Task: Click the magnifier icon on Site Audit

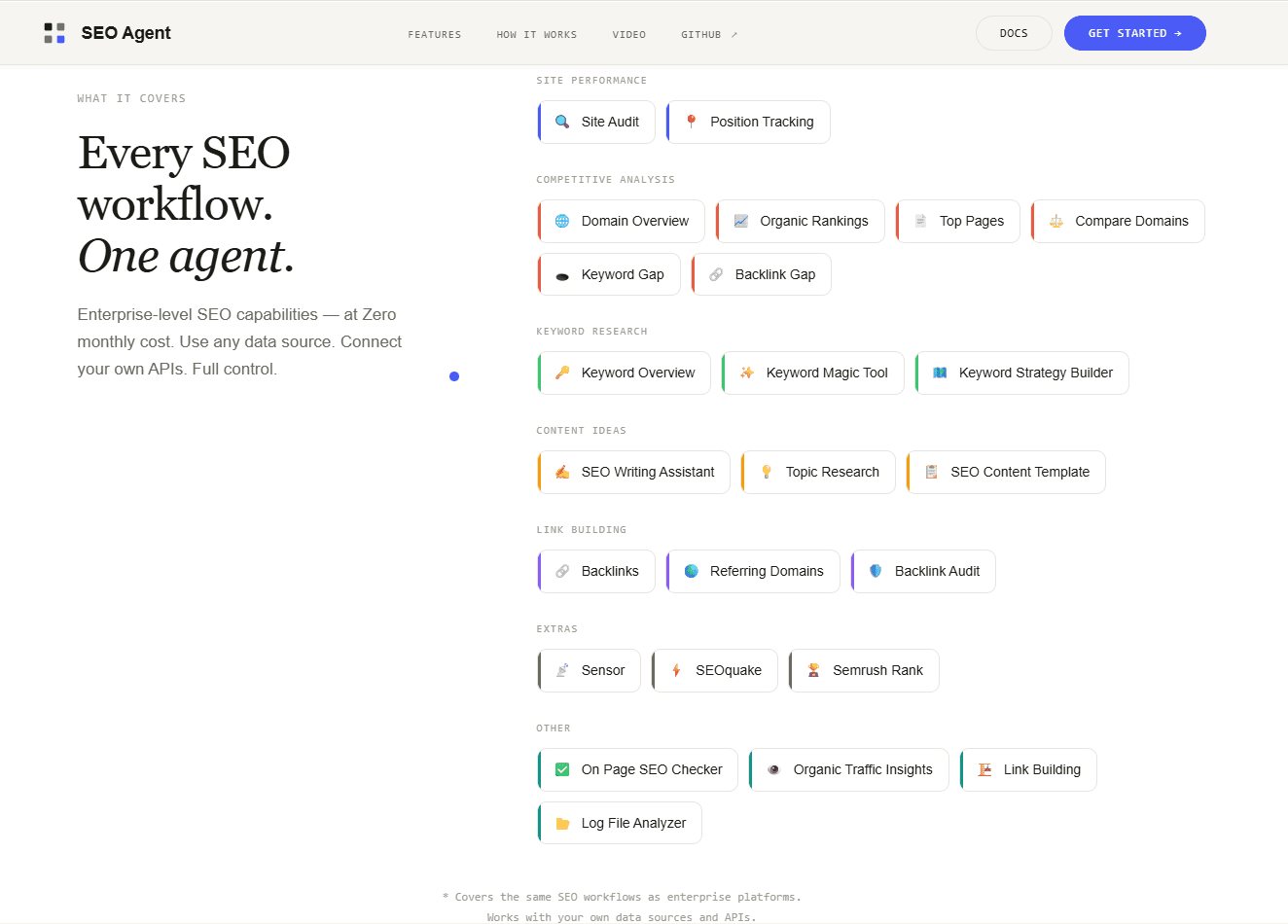Action: point(562,122)
